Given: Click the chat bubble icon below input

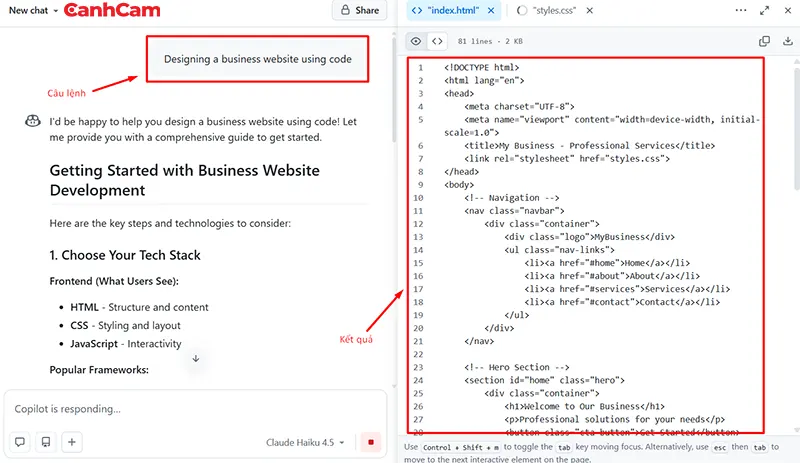Looking at the screenshot, I should tap(20, 442).
